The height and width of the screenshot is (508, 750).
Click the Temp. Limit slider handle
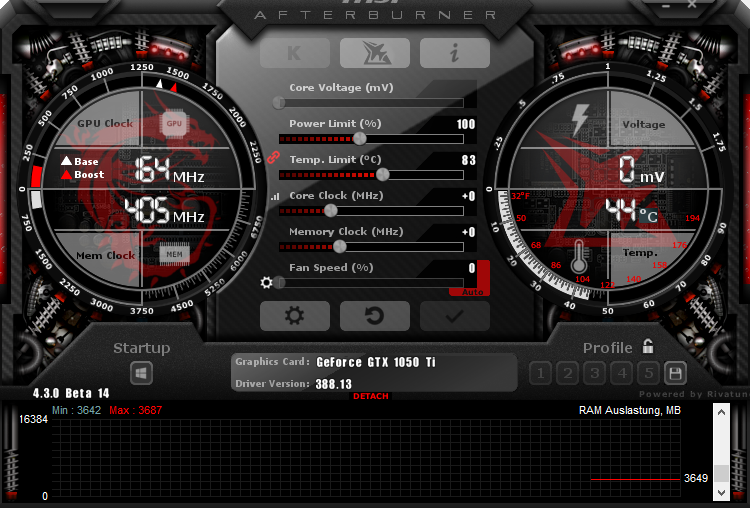coord(383,175)
